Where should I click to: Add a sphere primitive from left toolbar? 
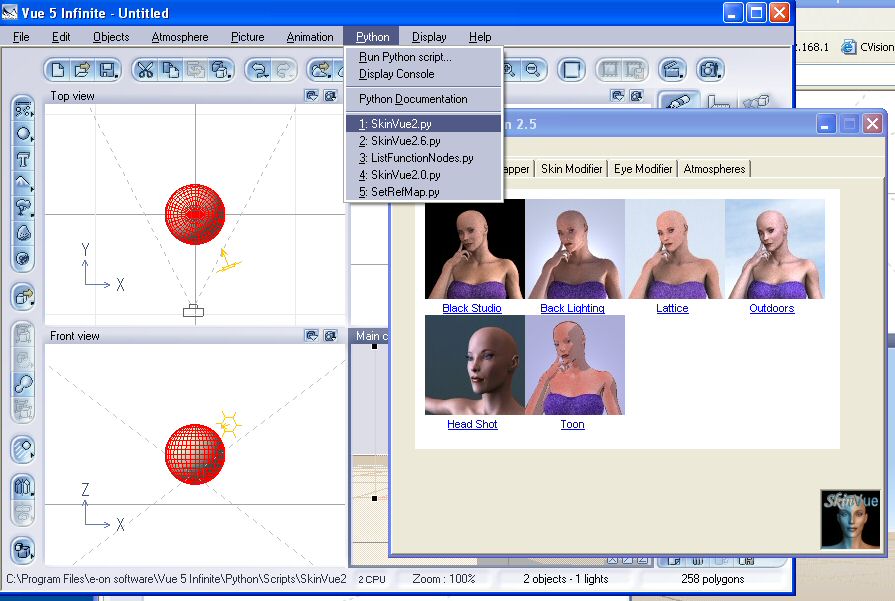point(23,134)
